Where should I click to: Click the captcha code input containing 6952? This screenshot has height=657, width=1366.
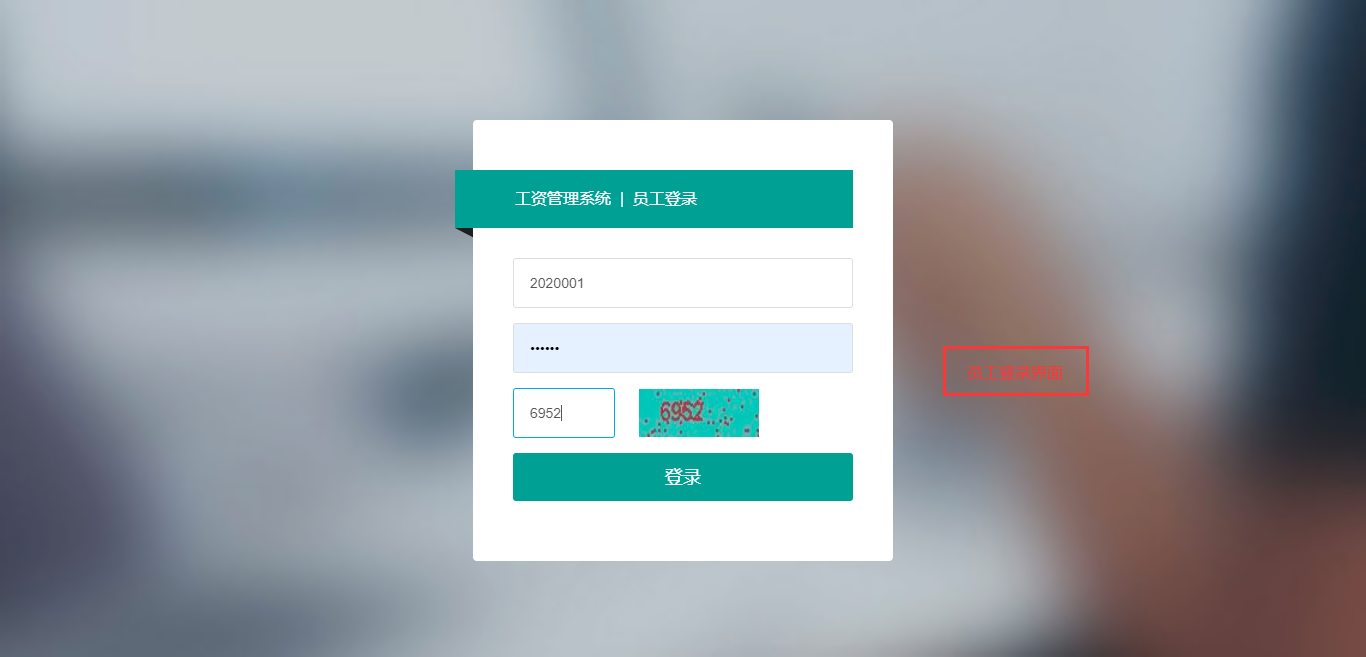pos(564,413)
